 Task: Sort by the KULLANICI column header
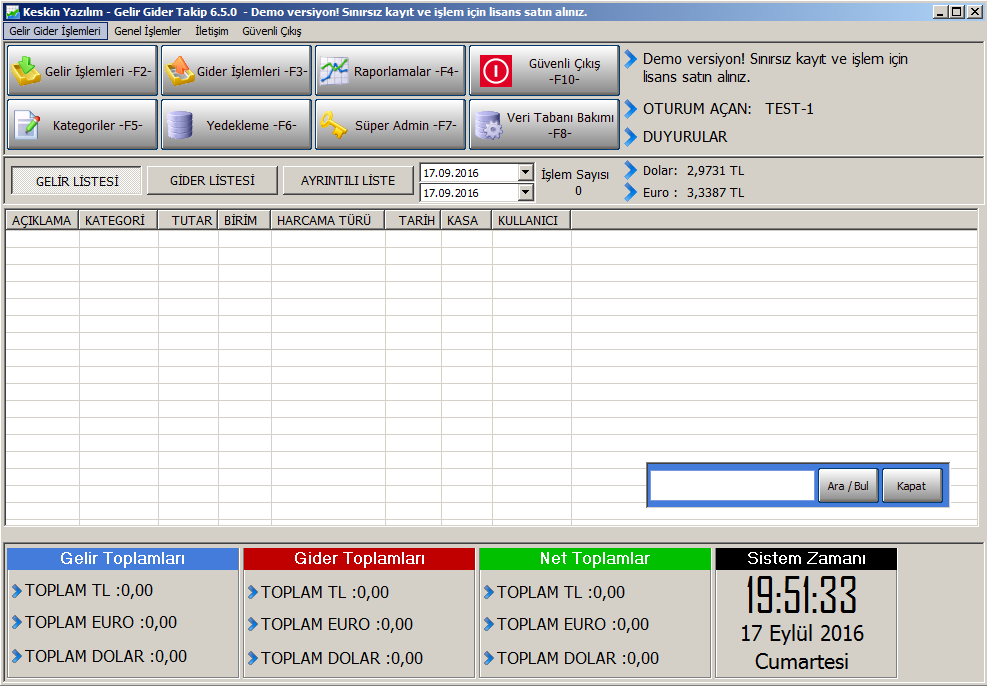pyautogui.click(x=532, y=220)
